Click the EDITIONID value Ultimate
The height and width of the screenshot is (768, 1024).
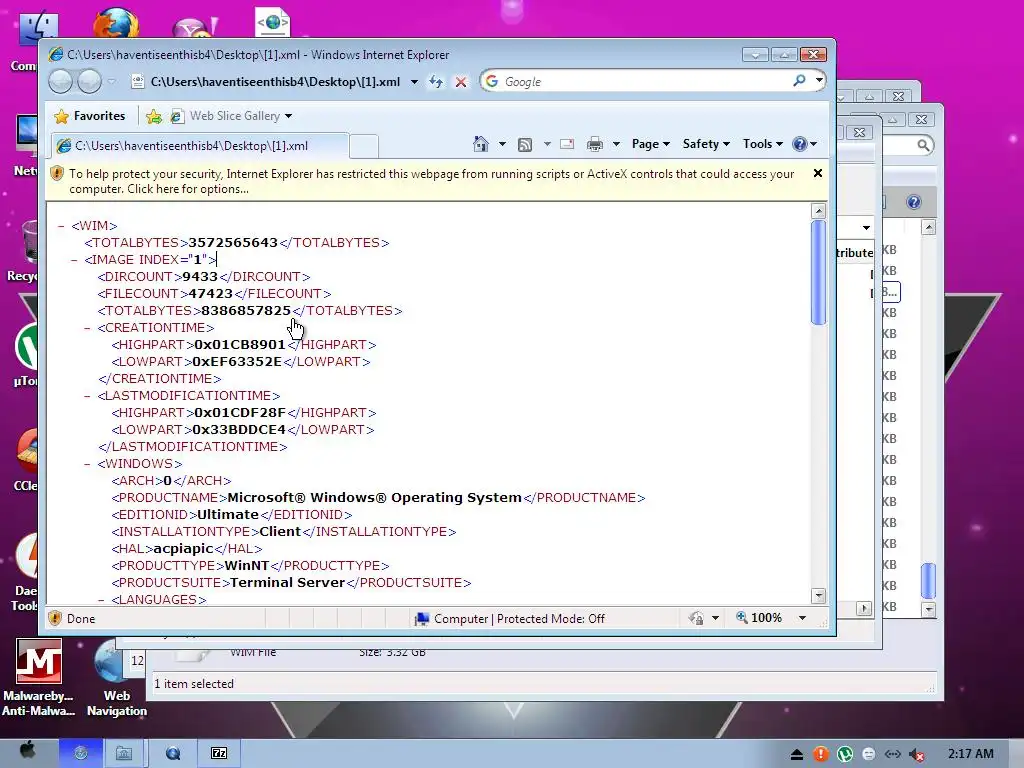[228, 515]
